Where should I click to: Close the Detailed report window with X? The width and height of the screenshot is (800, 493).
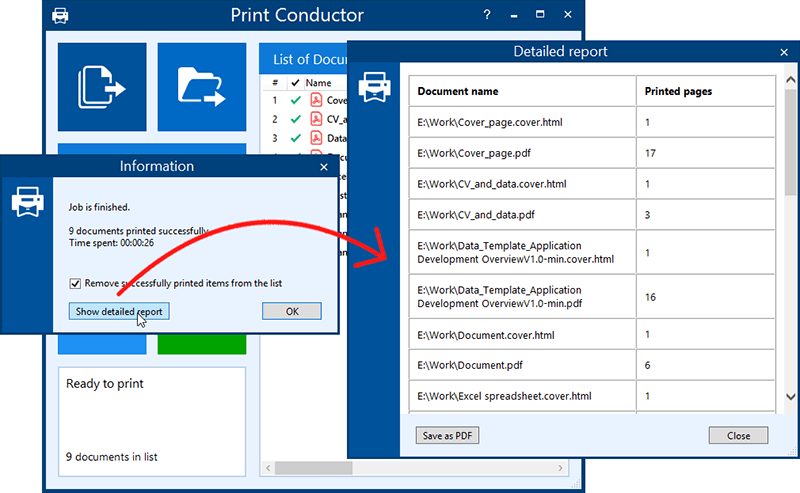pos(784,52)
